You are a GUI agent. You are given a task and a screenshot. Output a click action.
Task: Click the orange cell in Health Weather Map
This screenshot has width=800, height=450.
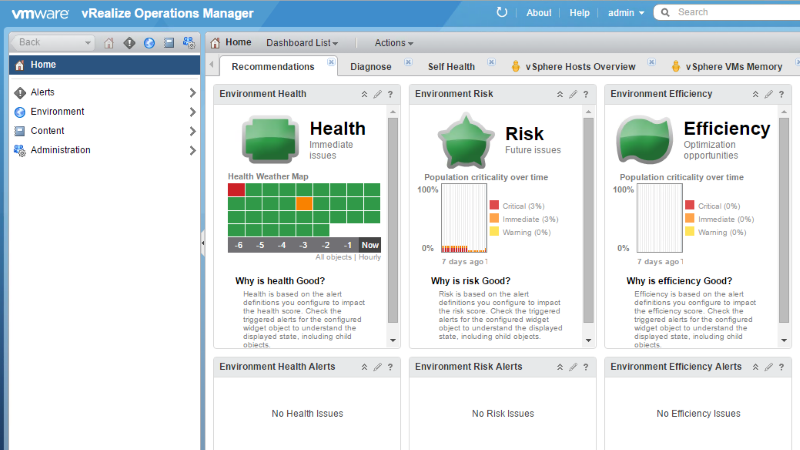[304, 204]
